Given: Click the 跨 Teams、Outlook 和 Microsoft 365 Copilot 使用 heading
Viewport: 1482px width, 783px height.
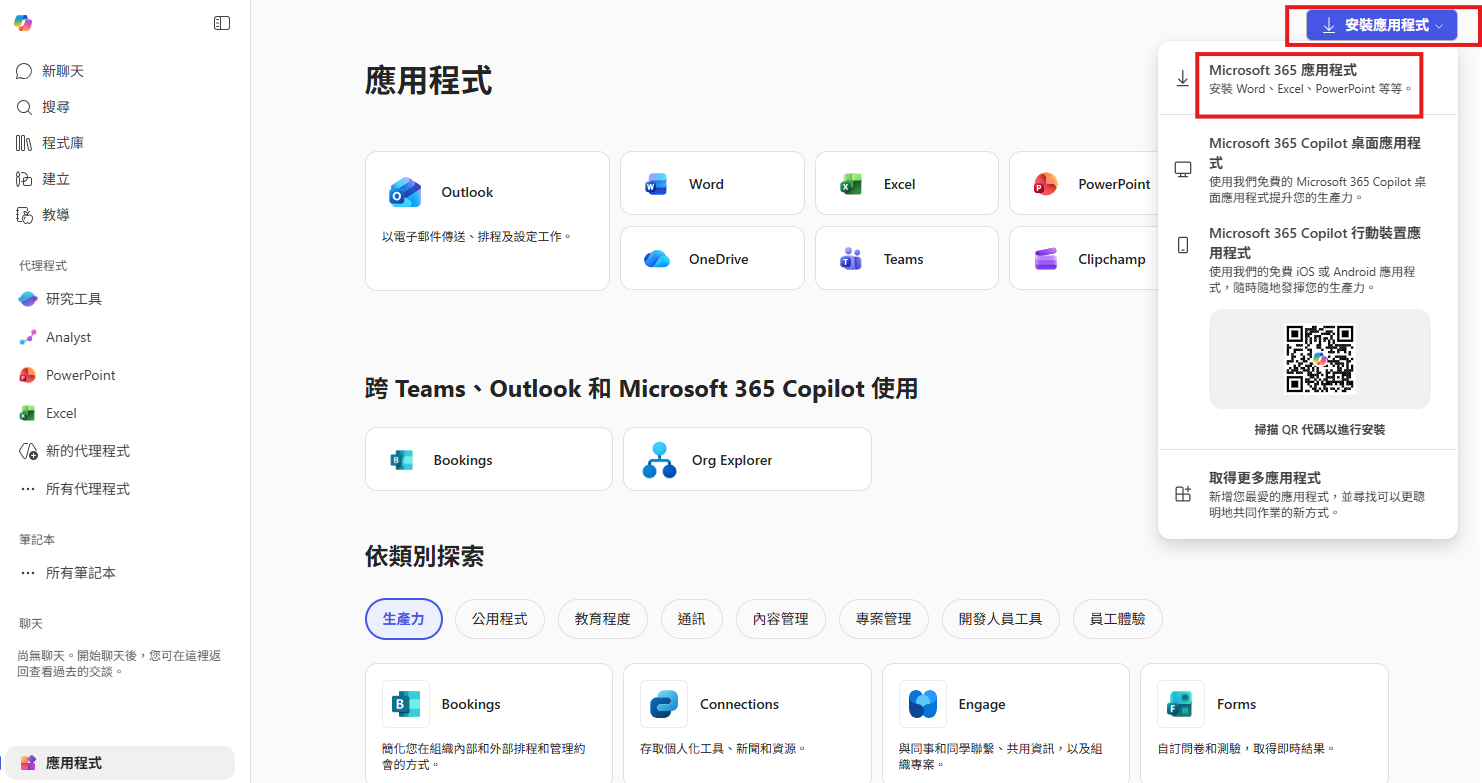Looking at the screenshot, I should pos(642,388).
